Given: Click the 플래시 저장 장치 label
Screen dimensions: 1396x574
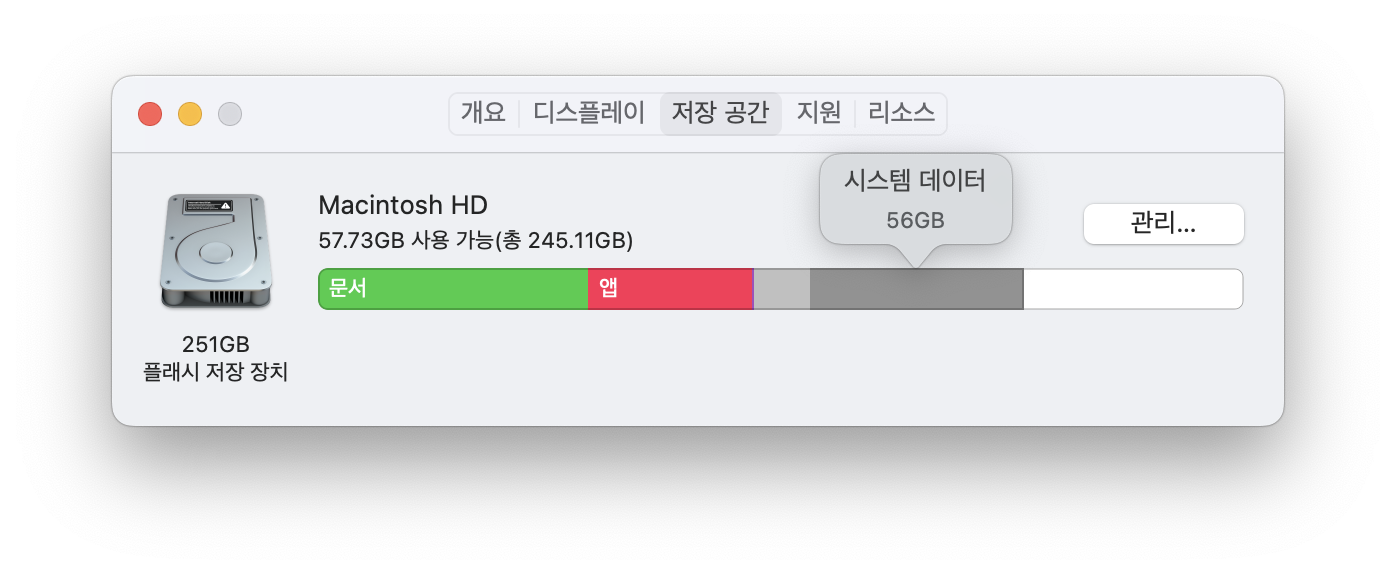Looking at the screenshot, I should pyautogui.click(x=215, y=373).
